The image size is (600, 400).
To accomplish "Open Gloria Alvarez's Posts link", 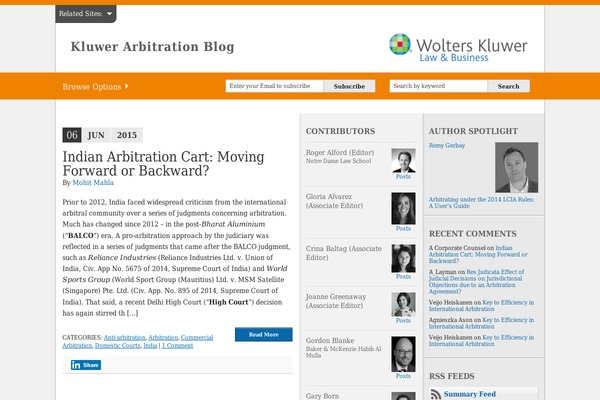I will click(x=403, y=229).
